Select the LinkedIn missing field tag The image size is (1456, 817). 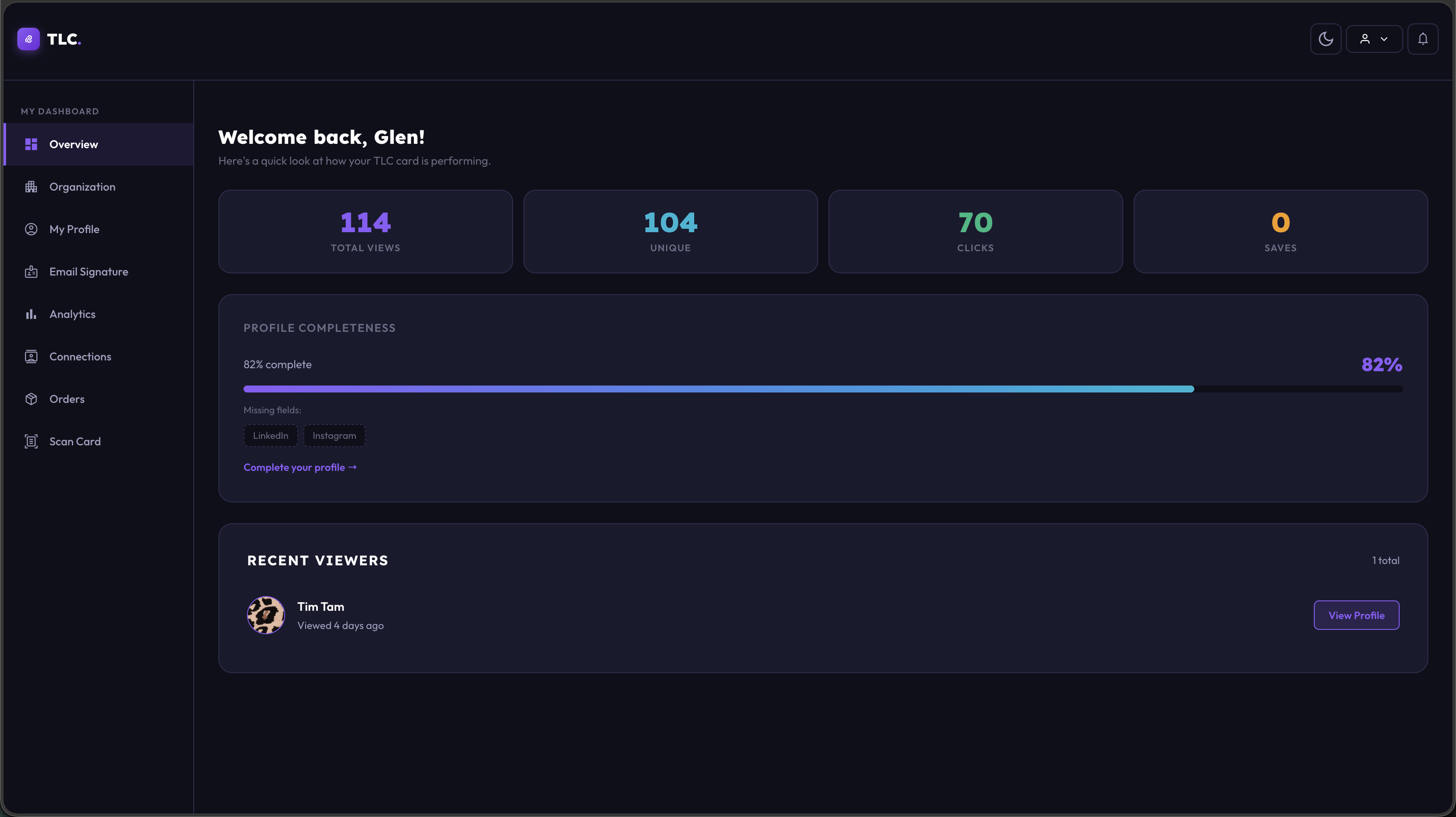(270, 436)
